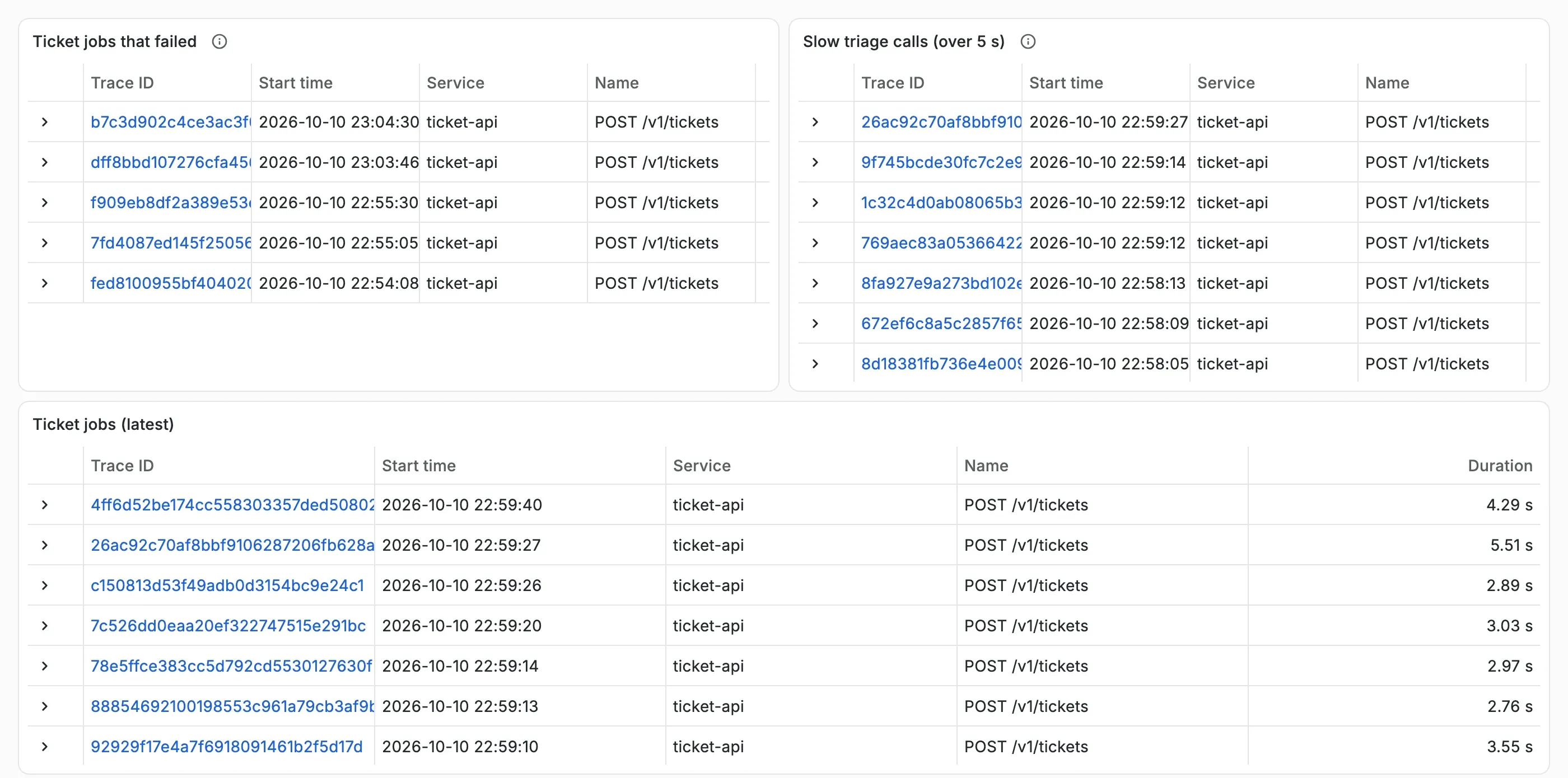Expand latest job row 92929f17e4a7f691
Viewport: 1568px width, 778px height.
coord(44,746)
